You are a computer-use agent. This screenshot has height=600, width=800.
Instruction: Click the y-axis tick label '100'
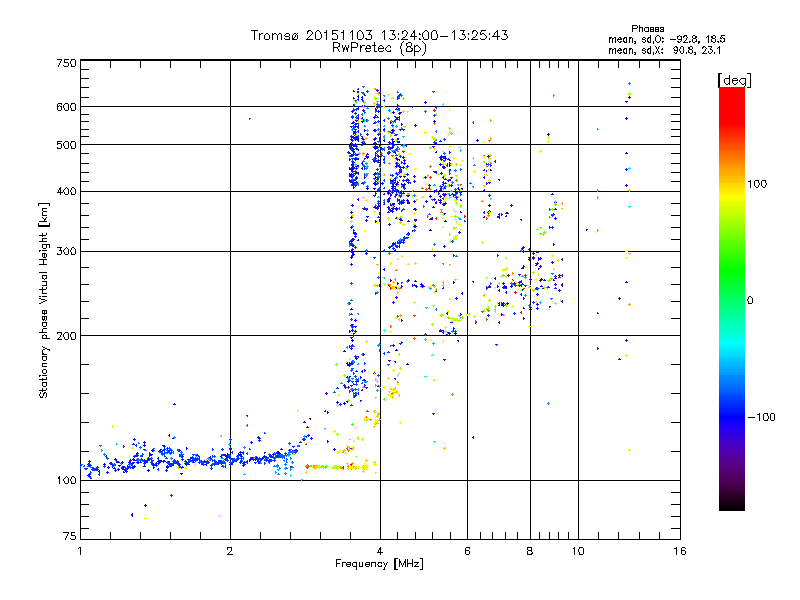point(66,481)
